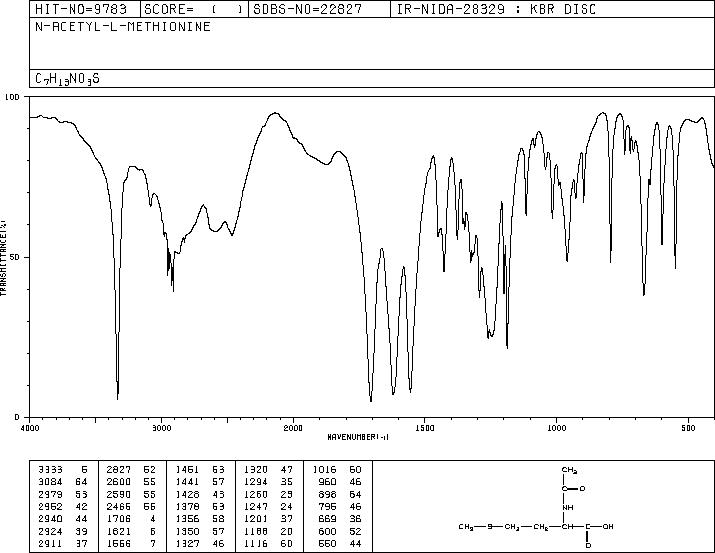The height and width of the screenshot is (553, 715).
Task: Click the 500 wavenumber axis label
Action: pos(688,428)
